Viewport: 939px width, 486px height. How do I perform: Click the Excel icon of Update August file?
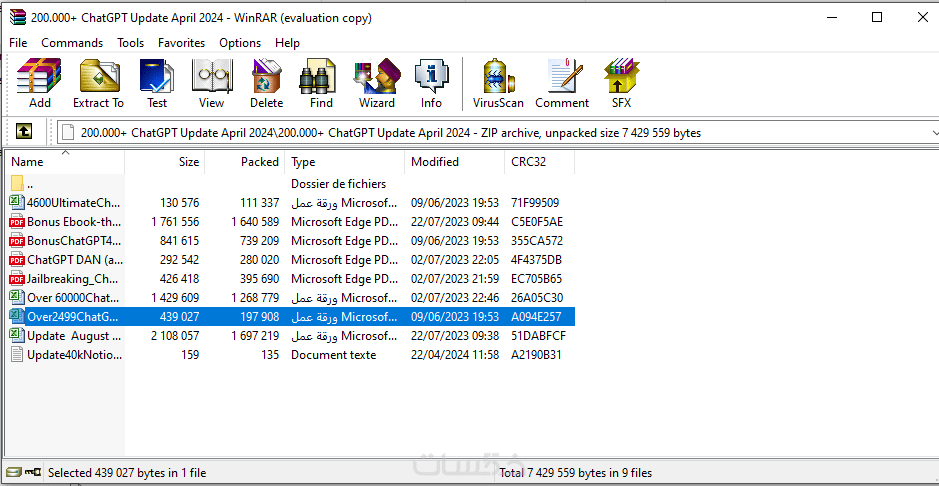[x=17, y=335]
